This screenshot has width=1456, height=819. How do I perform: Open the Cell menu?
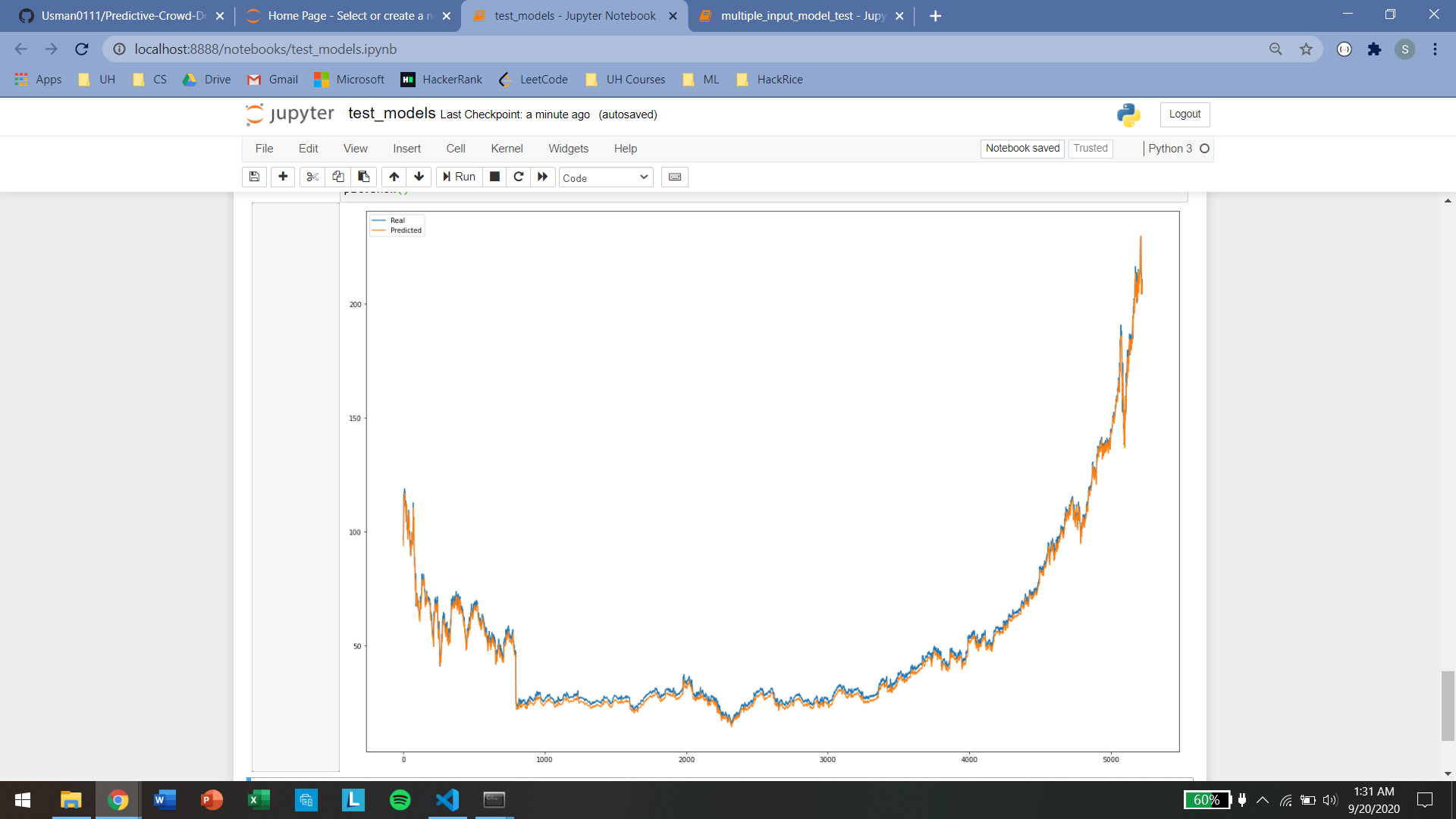click(455, 149)
